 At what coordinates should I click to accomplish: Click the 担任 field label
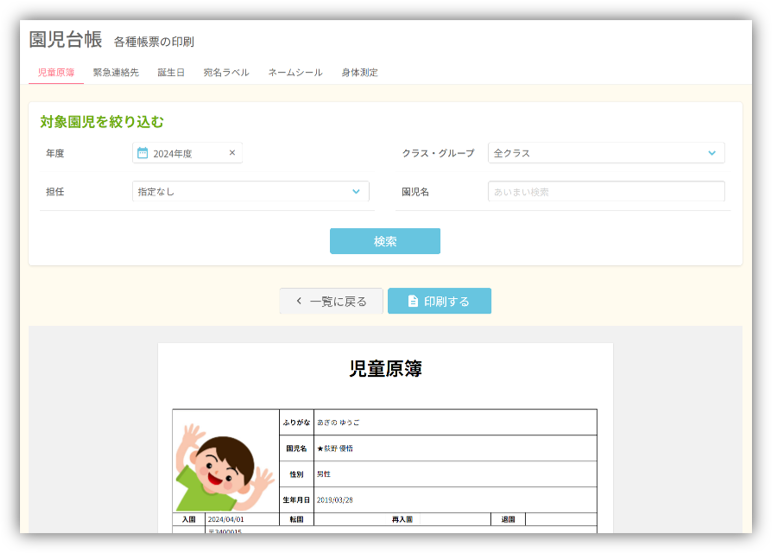(x=55, y=192)
